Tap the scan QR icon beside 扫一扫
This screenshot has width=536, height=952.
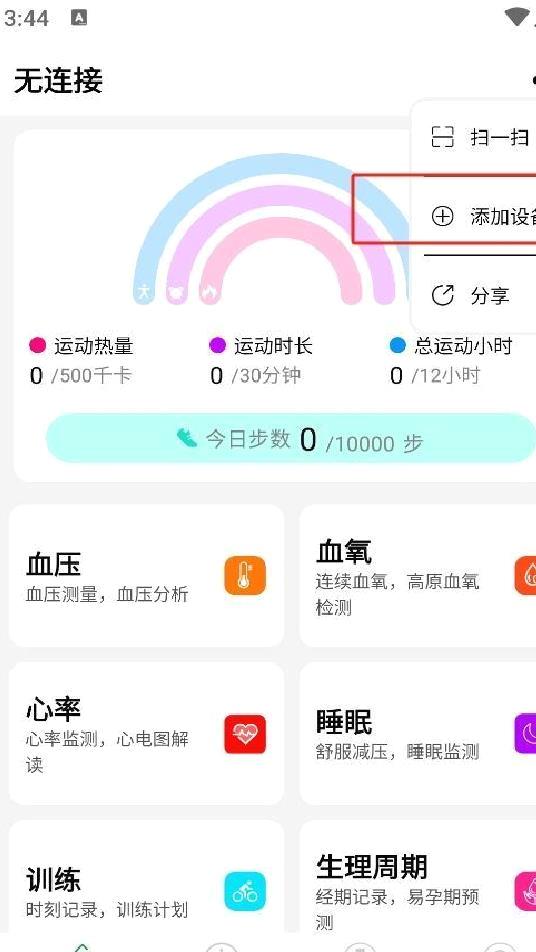pos(443,137)
